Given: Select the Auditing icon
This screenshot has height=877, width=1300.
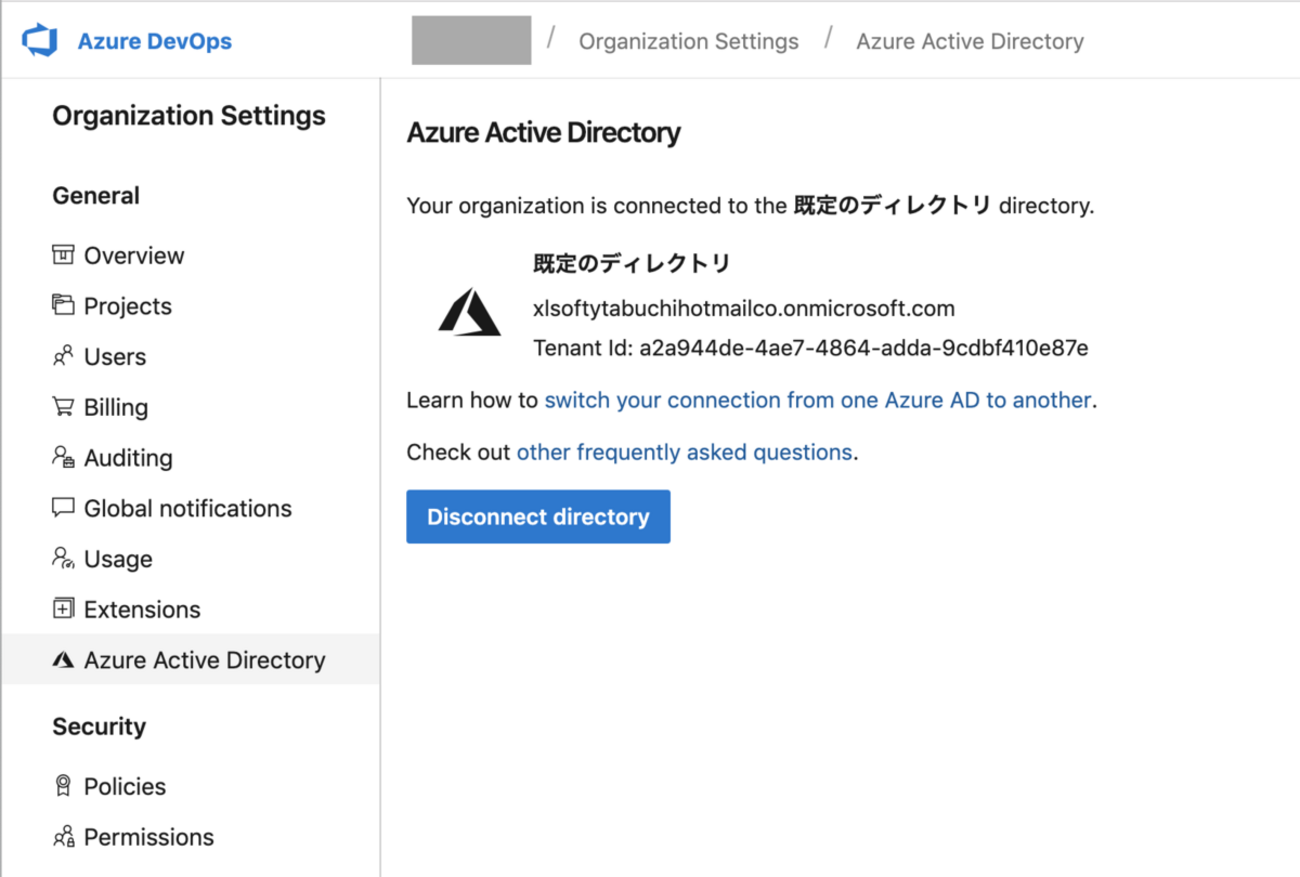Looking at the screenshot, I should click(62, 457).
